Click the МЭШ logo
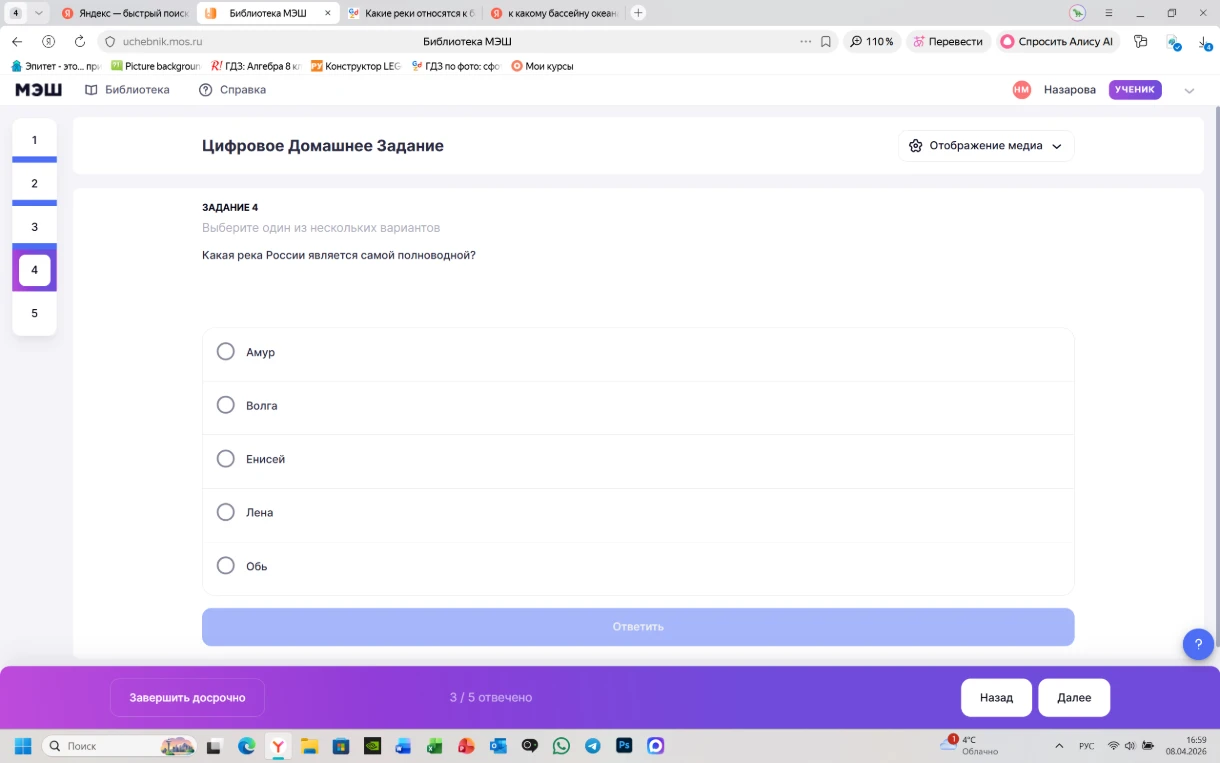Screen dimensions: 1220x763 pos(38,90)
